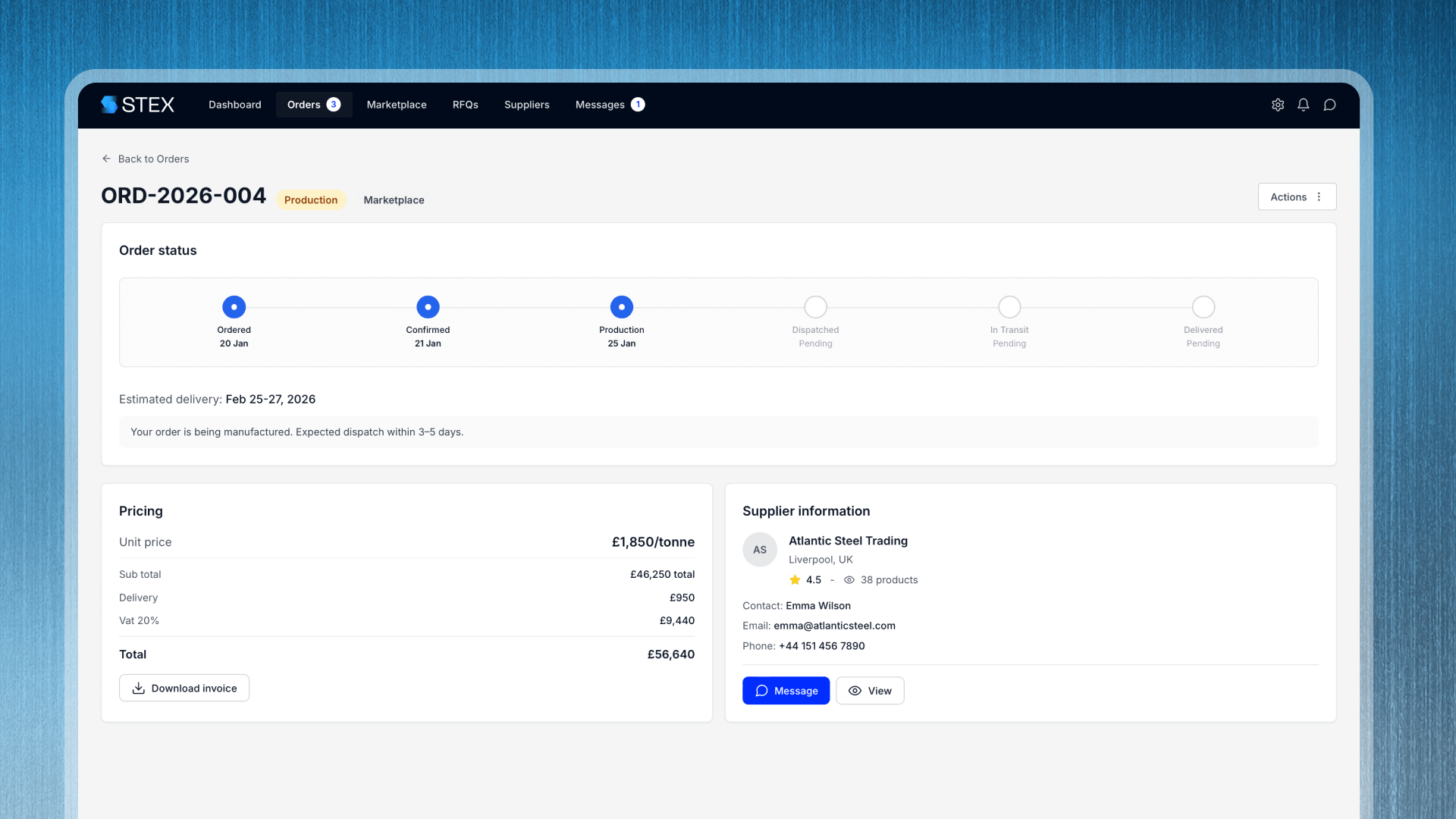Image resolution: width=1456 pixels, height=819 pixels.
Task: Click the STEX logo
Action: pyautogui.click(x=138, y=105)
